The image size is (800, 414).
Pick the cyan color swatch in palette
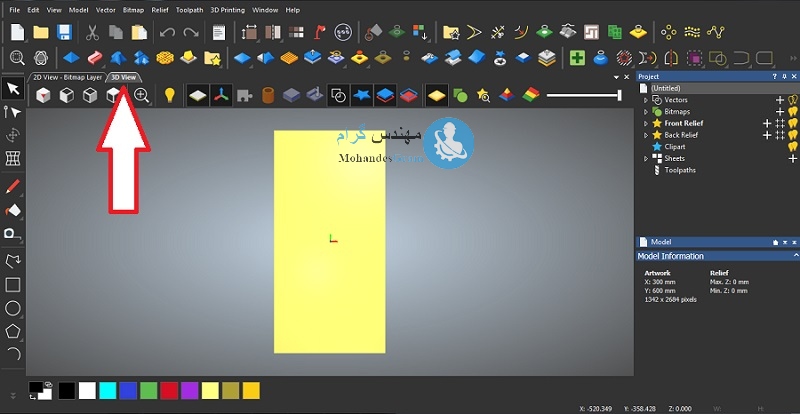click(107, 389)
